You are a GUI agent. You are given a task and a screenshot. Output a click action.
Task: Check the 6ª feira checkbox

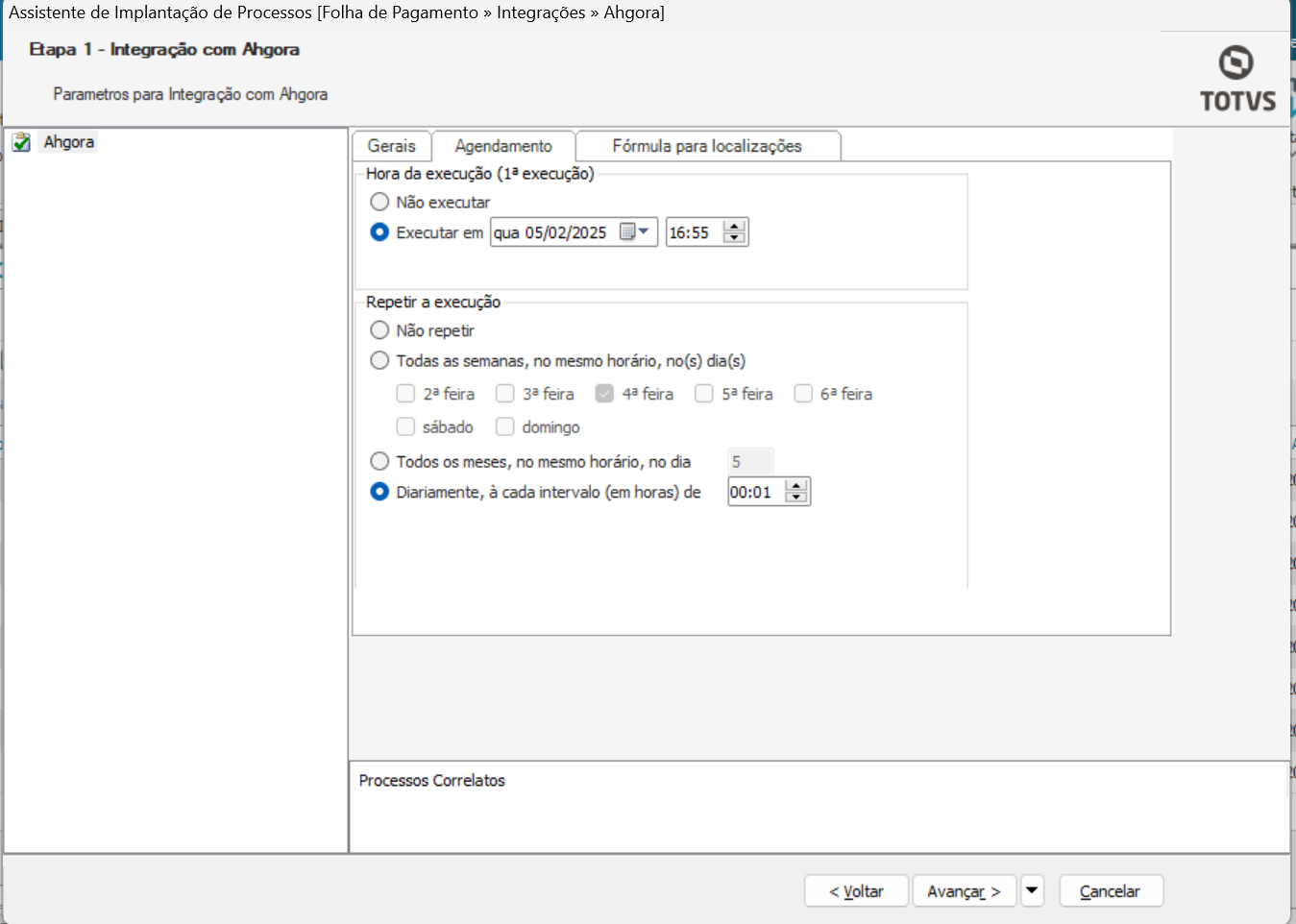(803, 394)
